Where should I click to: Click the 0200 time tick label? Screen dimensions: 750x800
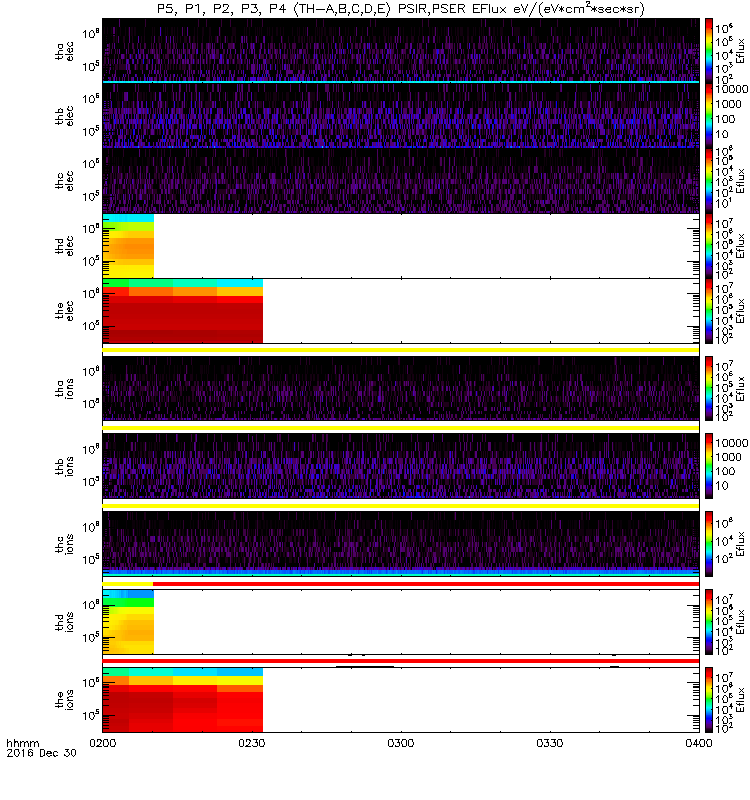[103, 743]
